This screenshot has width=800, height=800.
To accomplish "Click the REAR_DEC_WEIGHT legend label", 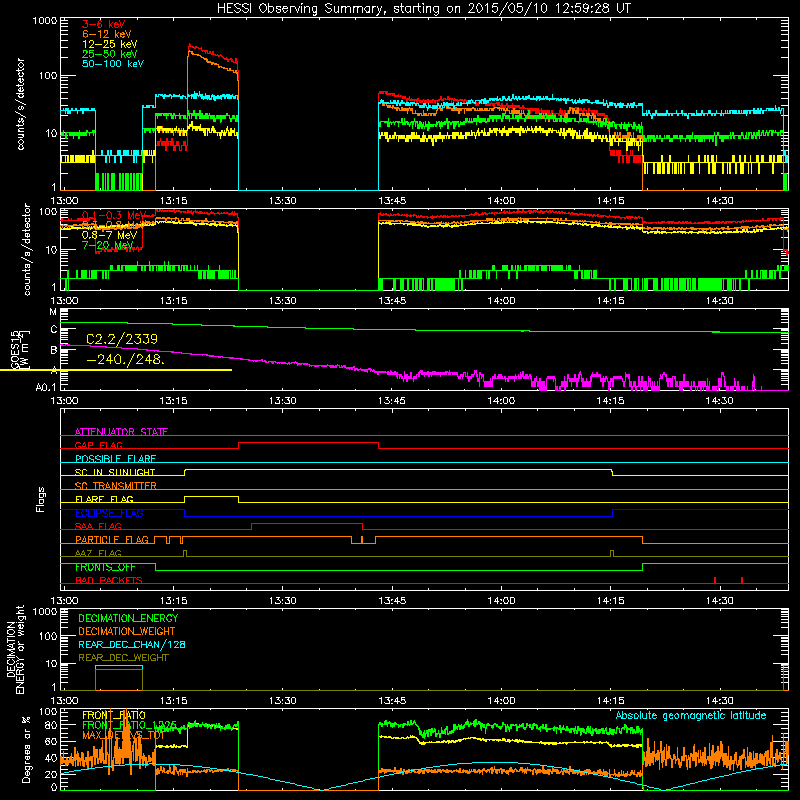I will point(123,658).
